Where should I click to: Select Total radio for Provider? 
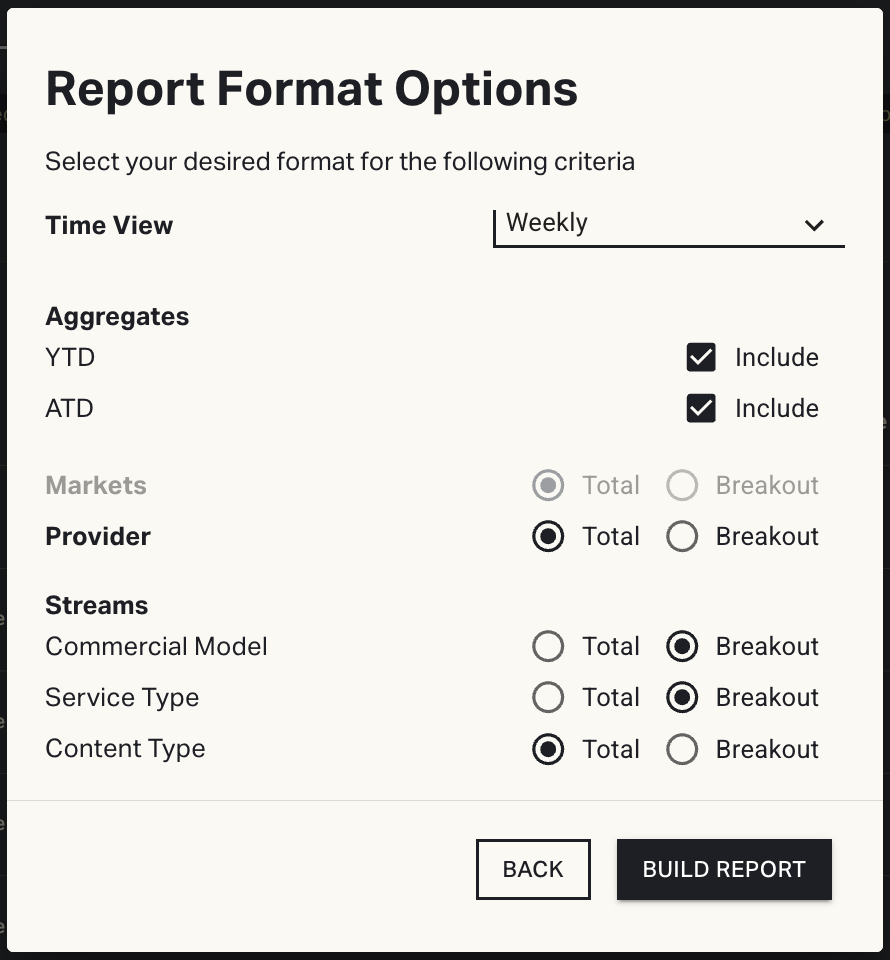(x=548, y=537)
